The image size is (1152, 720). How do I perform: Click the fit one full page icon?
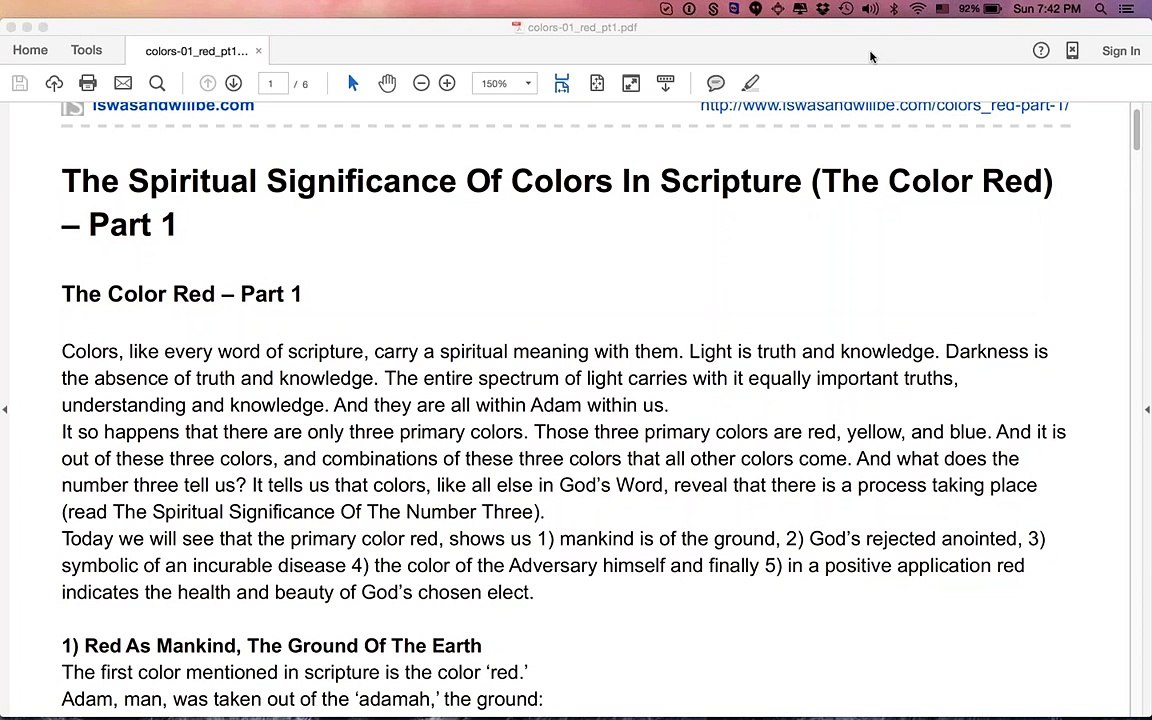click(x=597, y=83)
